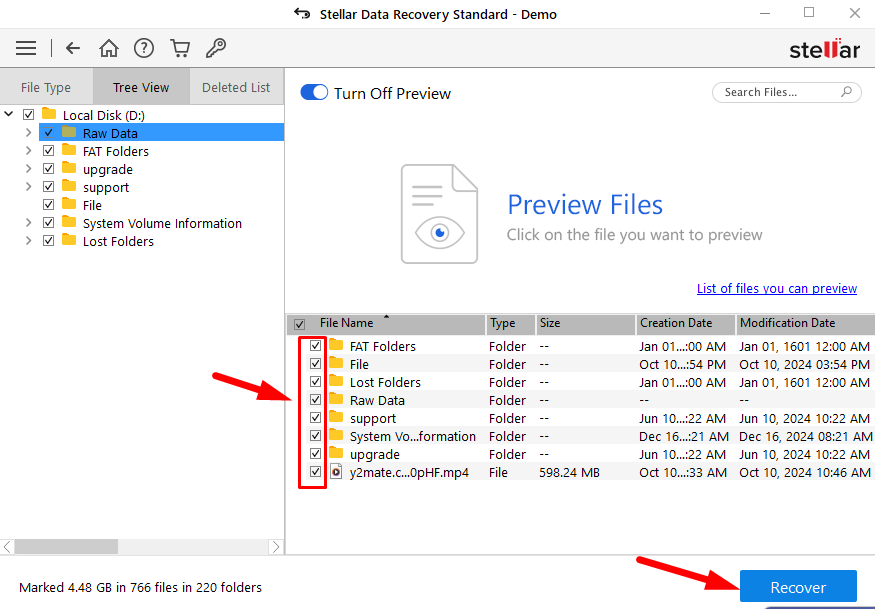
Task: Click Oct 10, 2024 03:54 PM modification date
Action: pos(804,365)
